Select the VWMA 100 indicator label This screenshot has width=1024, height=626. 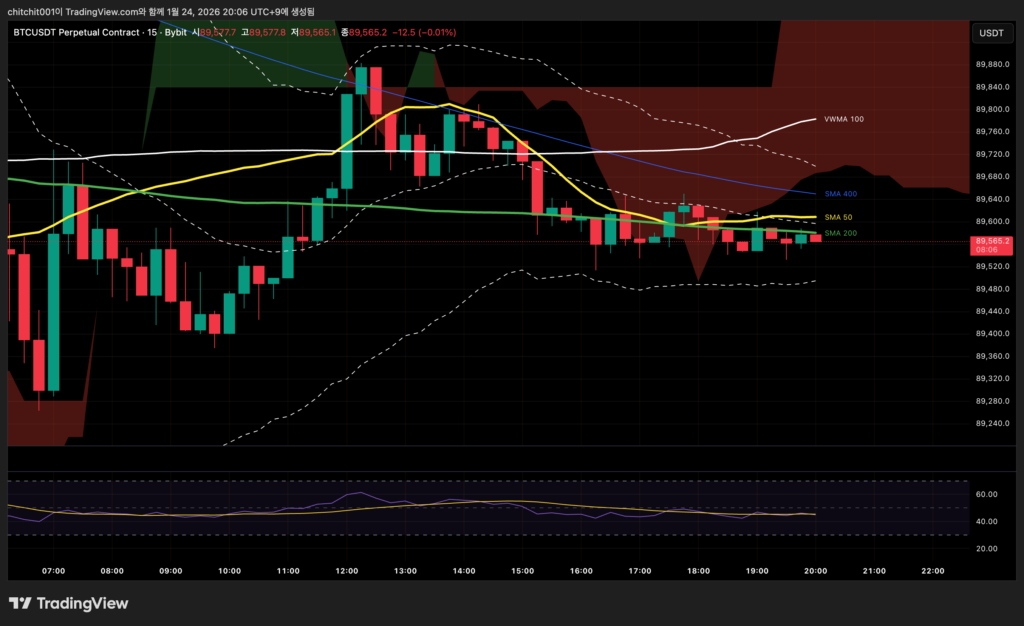[x=844, y=119]
